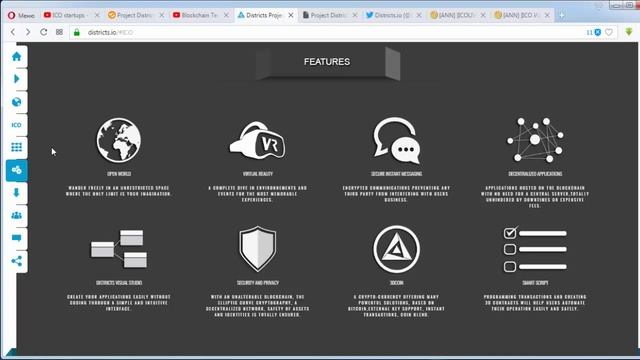Screen dimensions: 640x360
Task: Click the green security padlock badge
Action: coord(77,32)
